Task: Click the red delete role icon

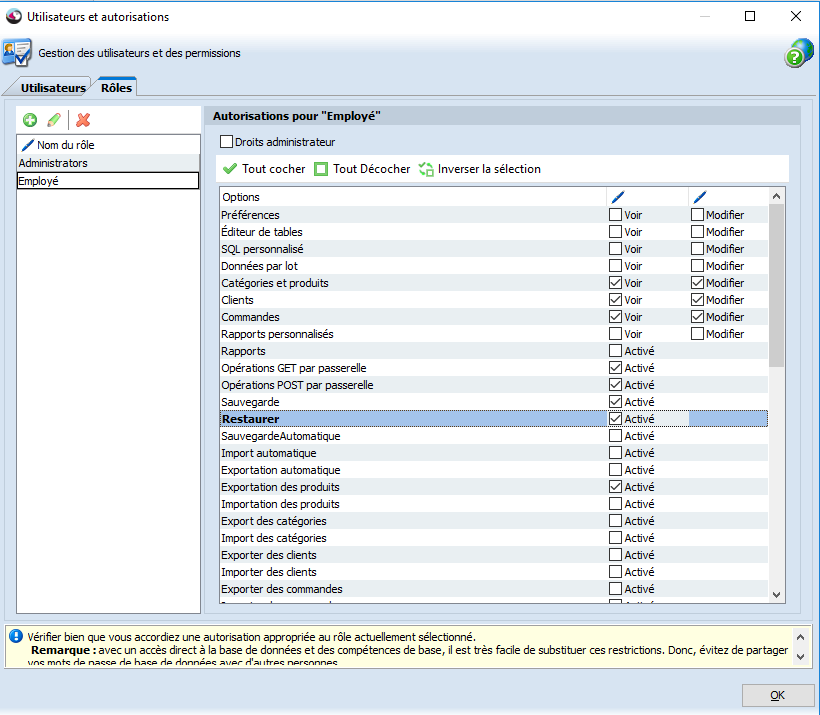Action: click(x=83, y=120)
